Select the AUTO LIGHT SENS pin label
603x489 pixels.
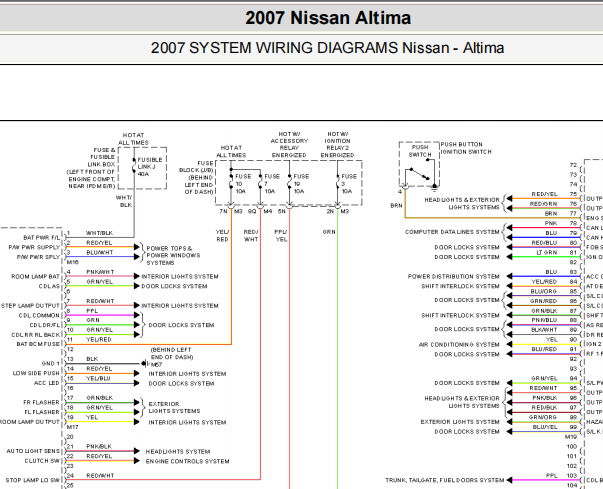[x=33, y=451]
